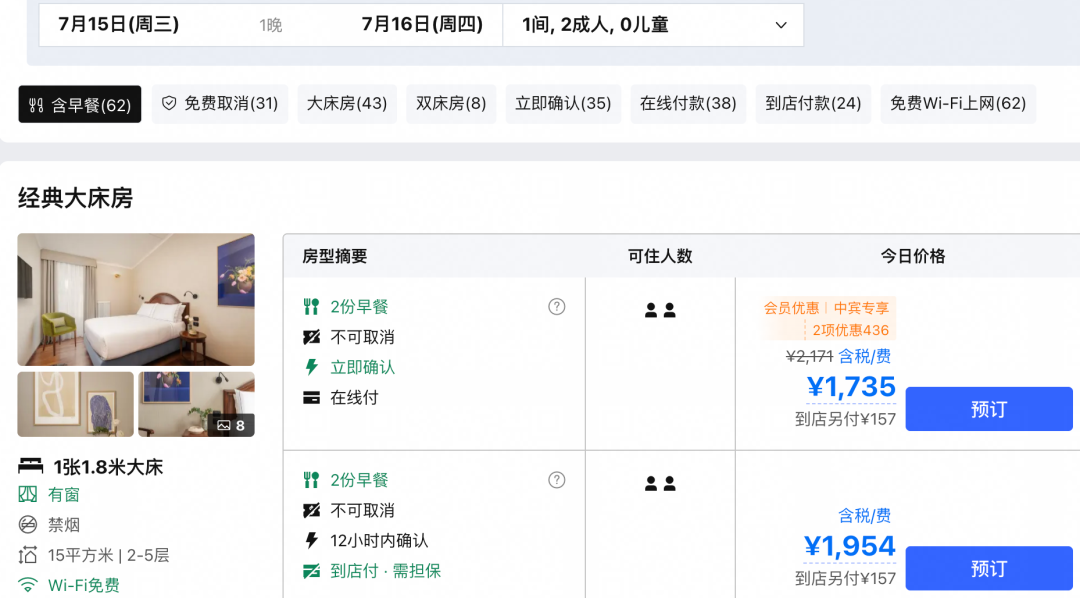Open the photo gallery thumbnail showing 8 images
1080x598 pixels.
pos(196,404)
